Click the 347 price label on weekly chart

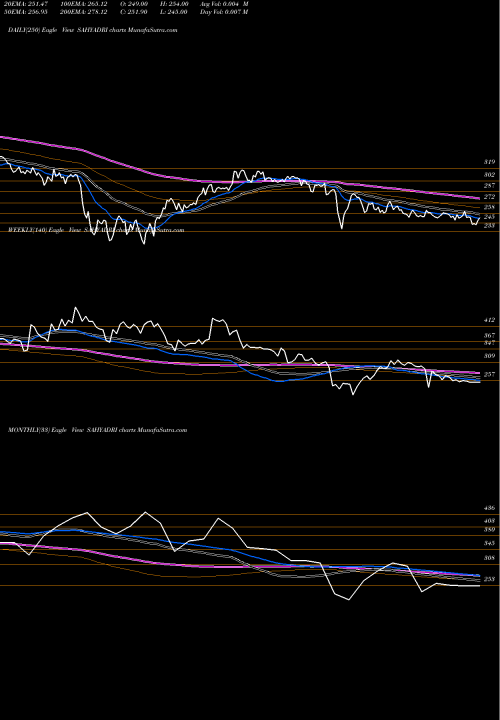[x=489, y=343]
